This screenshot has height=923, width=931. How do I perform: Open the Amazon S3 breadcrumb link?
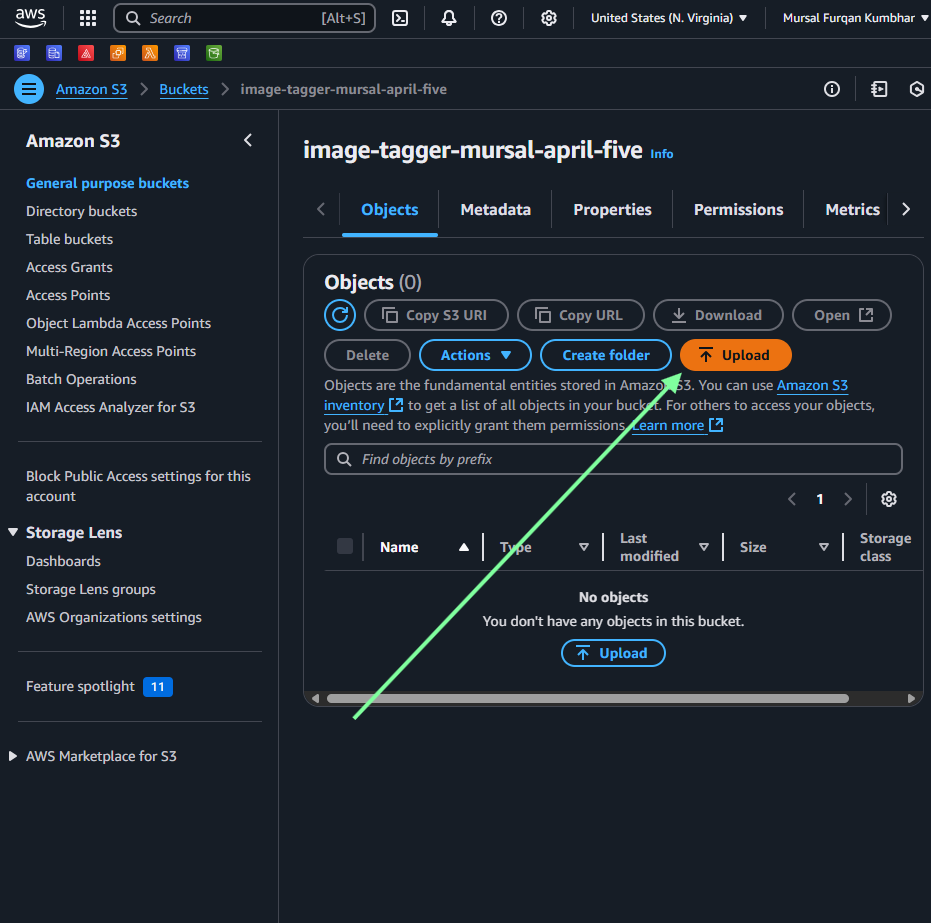point(91,90)
